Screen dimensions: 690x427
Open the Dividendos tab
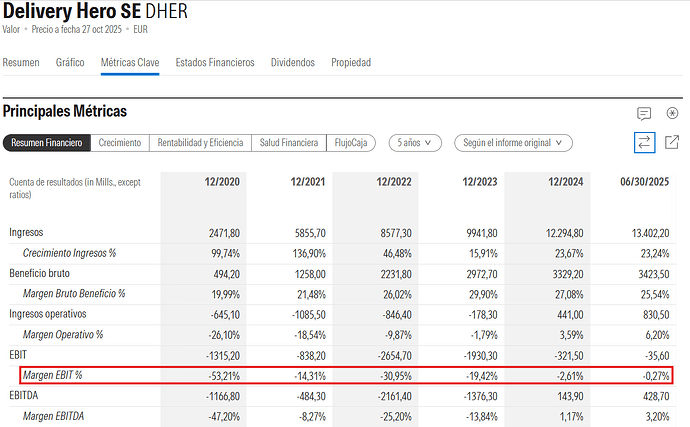[293, 62]
